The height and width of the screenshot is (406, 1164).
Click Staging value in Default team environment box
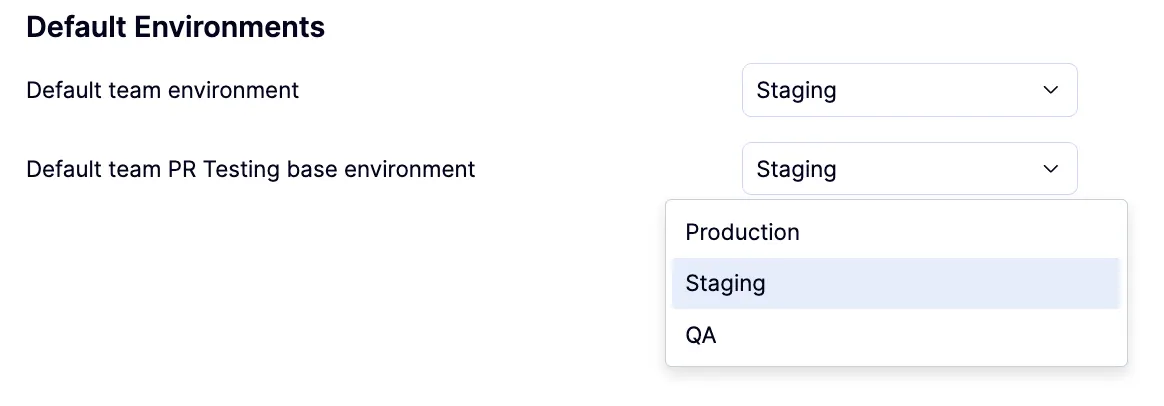(x=796, y=90)
